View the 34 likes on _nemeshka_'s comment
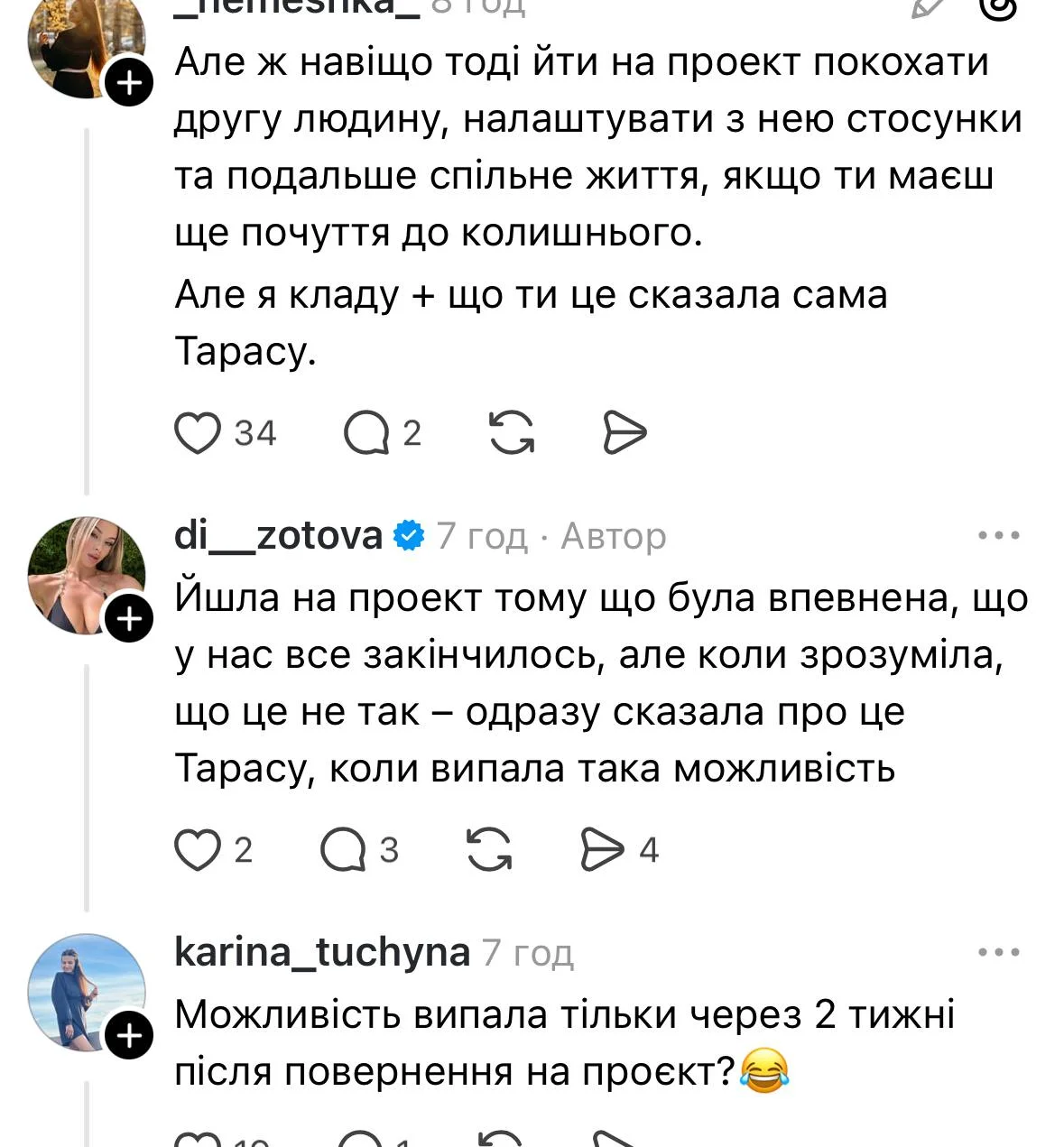Viewport: 1064px width, 1147px height. (255, 433)
